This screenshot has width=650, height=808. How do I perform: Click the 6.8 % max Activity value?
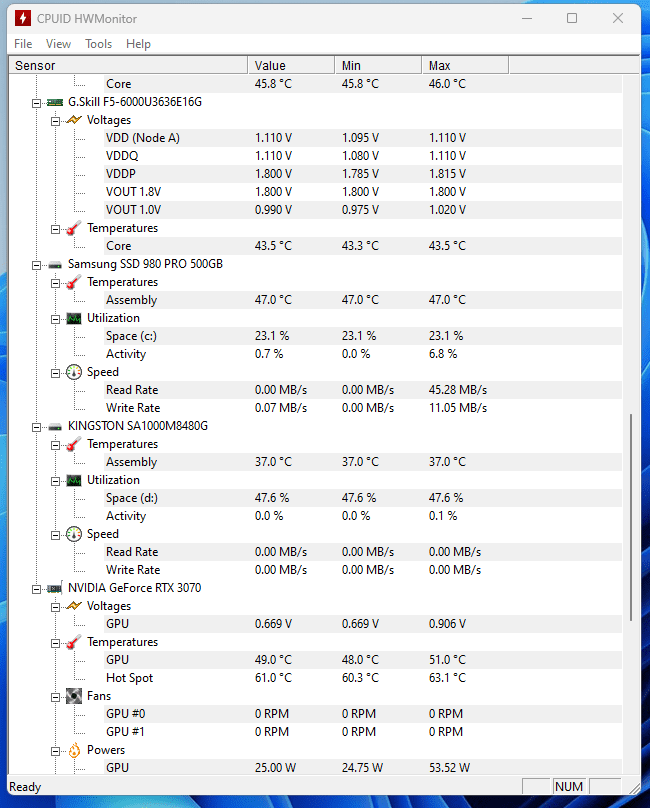click(443, 354)
